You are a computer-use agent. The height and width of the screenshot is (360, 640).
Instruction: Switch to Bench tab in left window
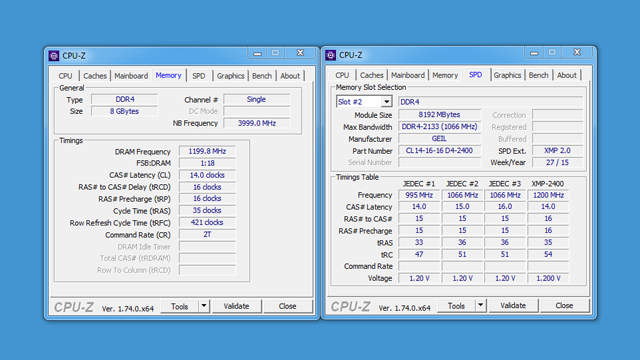(x=262, y=76)
